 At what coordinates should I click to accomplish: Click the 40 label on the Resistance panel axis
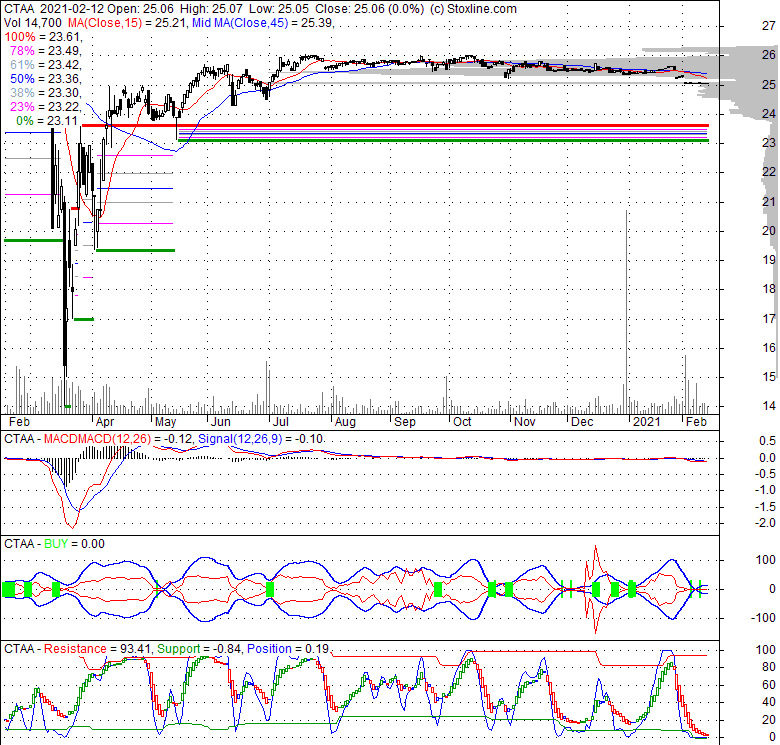click(769, 703)
